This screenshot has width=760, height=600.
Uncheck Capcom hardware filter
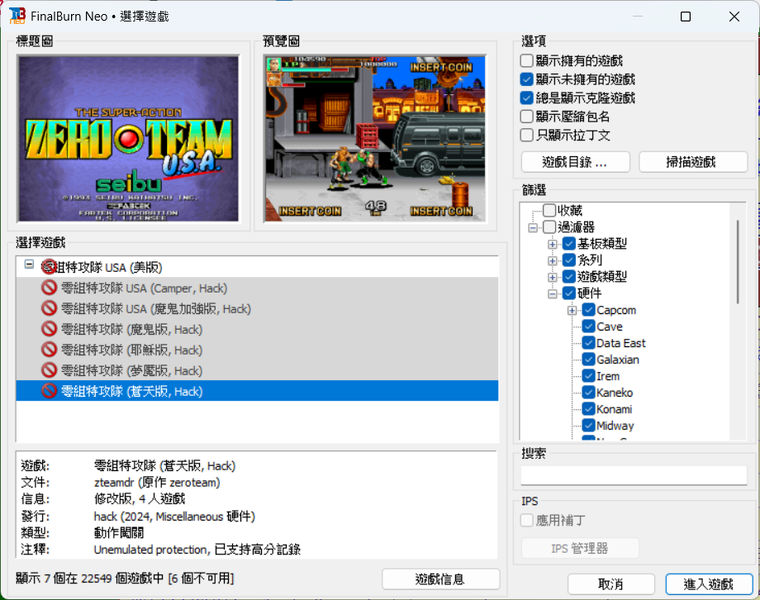point(588,310)
